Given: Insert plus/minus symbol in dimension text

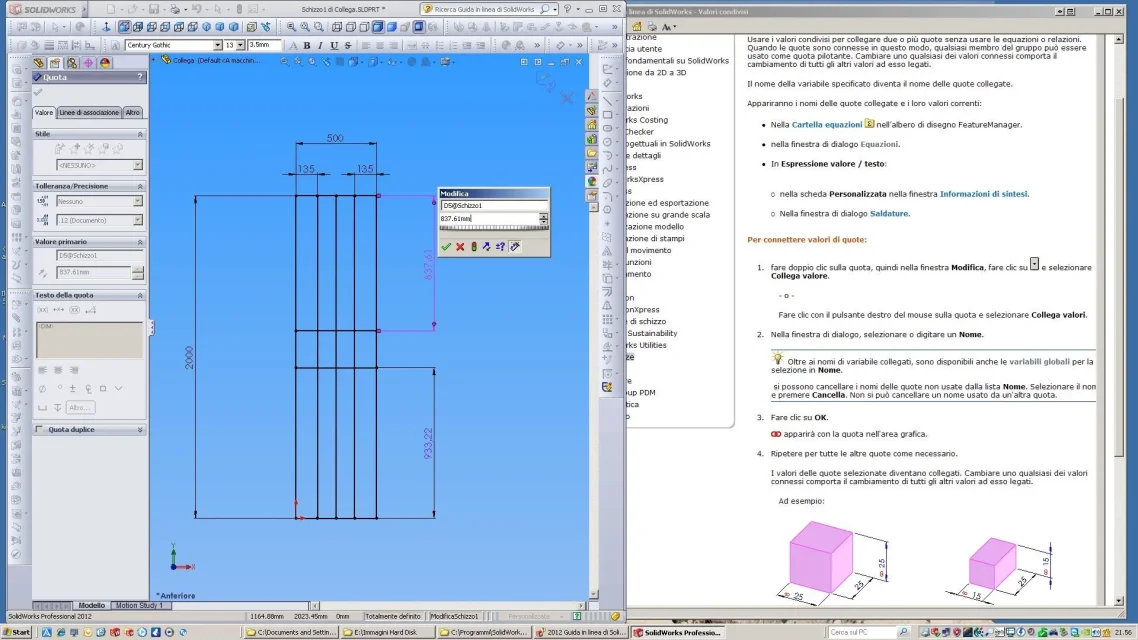Looking at the screenshot, I should [x=73, y=389].
